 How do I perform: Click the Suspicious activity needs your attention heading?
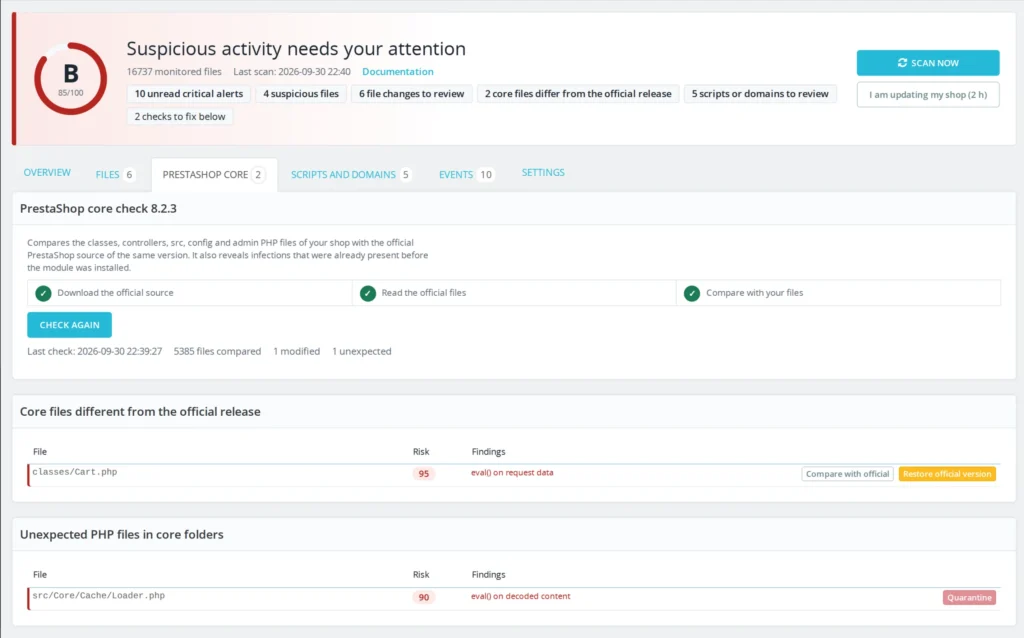point(296,49)
